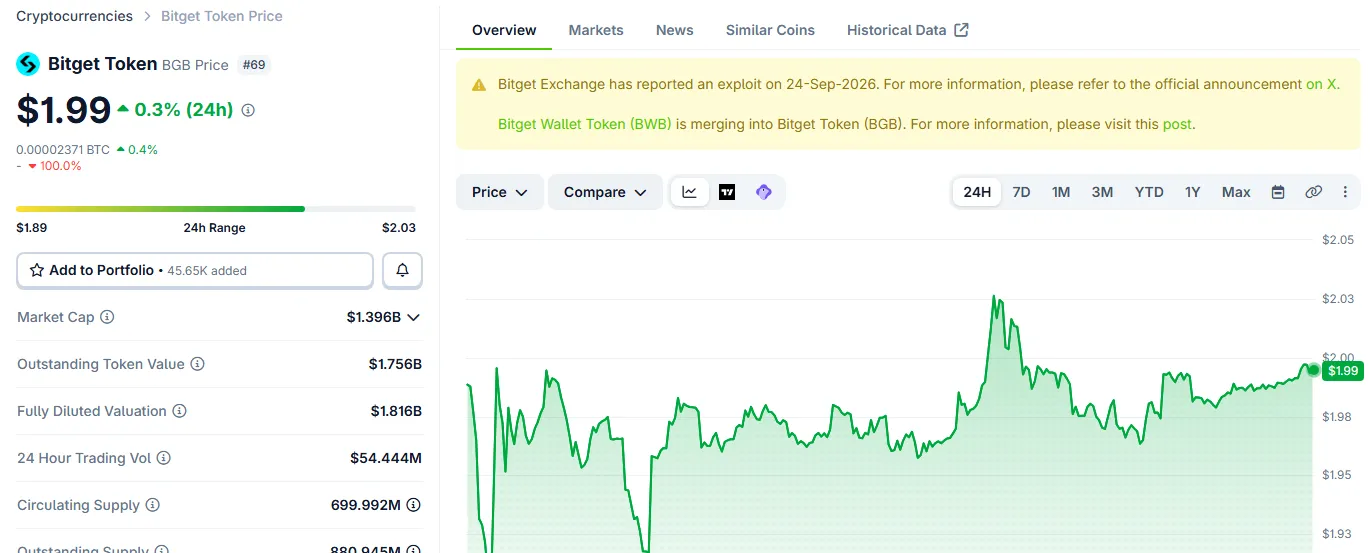The height and width of the screenshot is (553, 1370).
Task: Select YTD chart timeframe
Action: [1149, 192]
